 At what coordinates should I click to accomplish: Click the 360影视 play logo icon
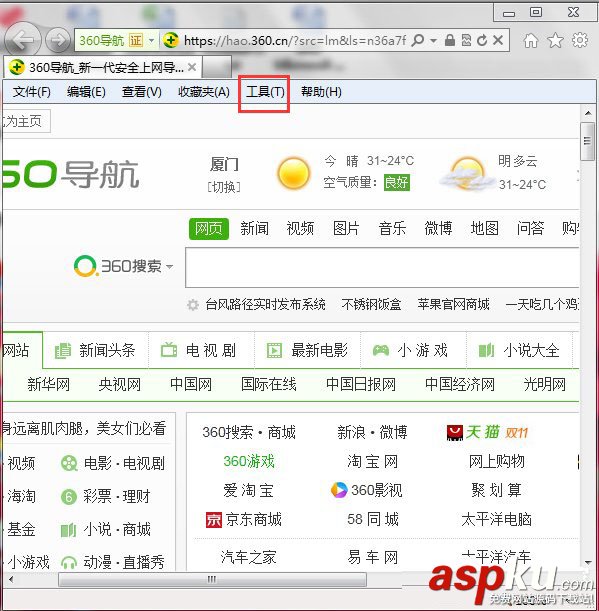tap(339, 490)
